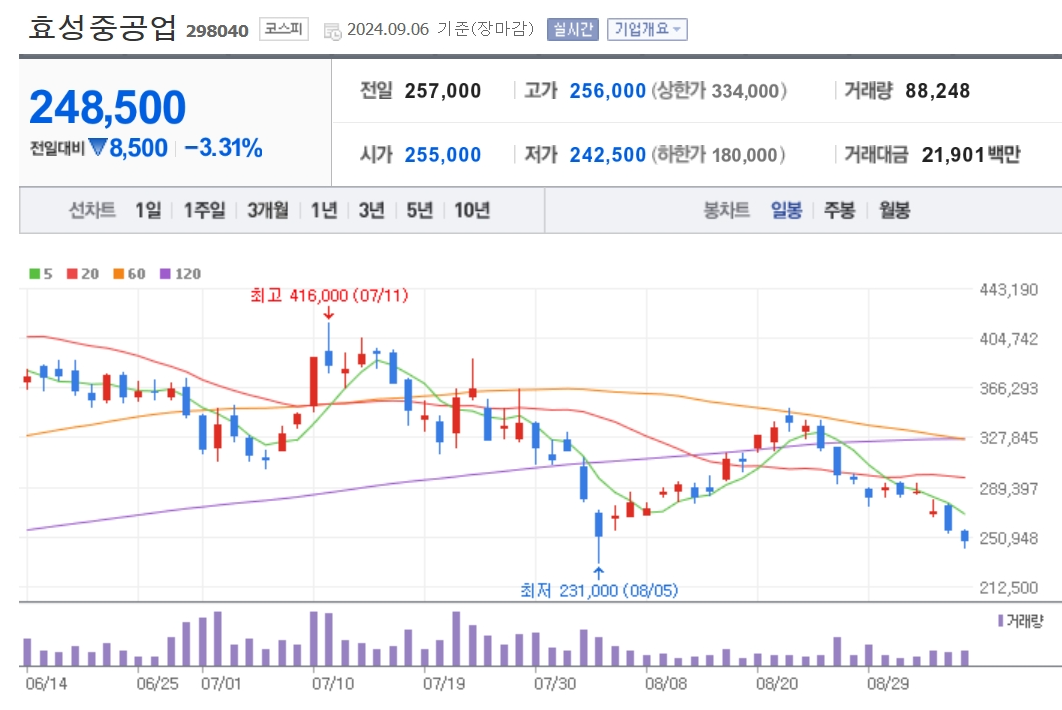Click the 실시간 button
The width and height of the screenshot is (1062, 710).
click(x=573, y=29)
